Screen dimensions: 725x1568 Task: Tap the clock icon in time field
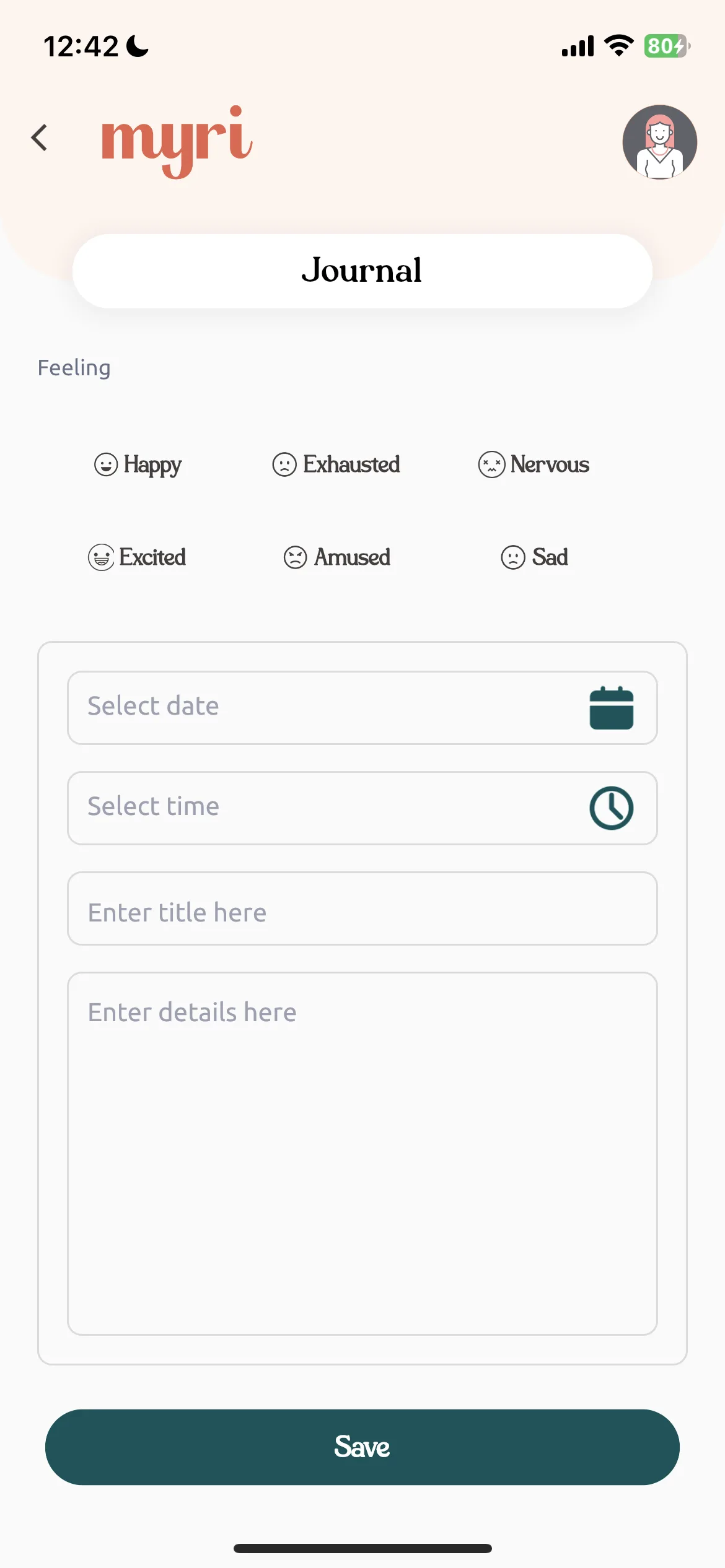[611, 808]
